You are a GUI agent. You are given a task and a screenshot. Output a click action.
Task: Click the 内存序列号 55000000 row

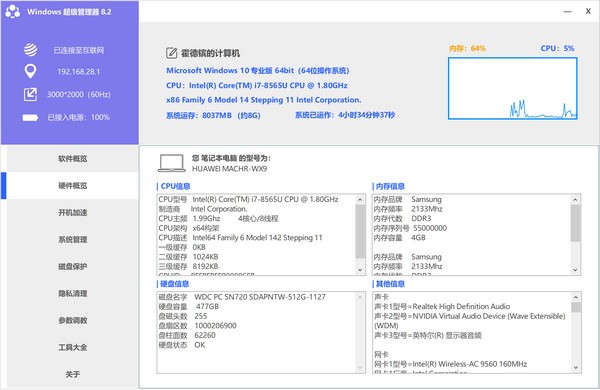click(410, 228)
